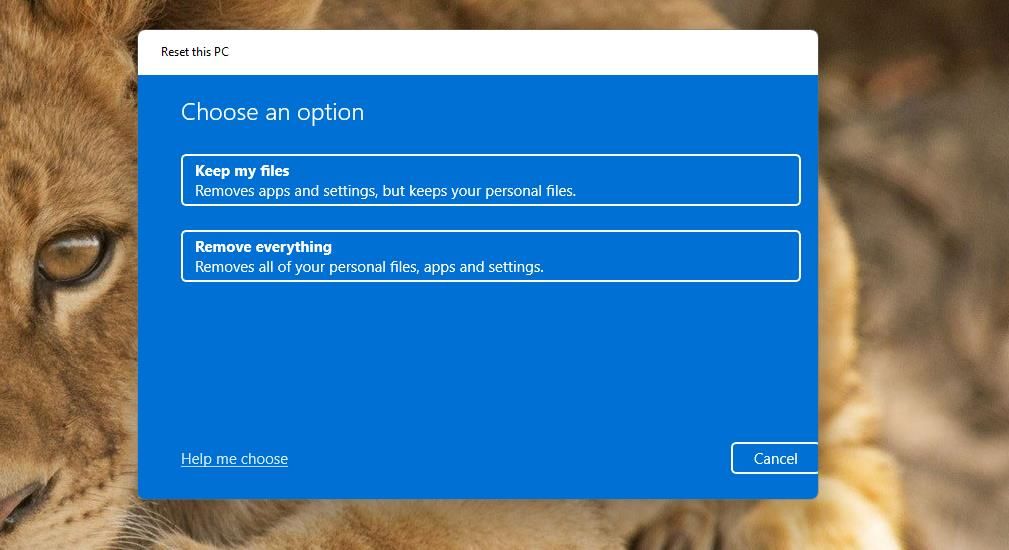1009x550 pixels.
Task: Click desktop wallpaper below the dialog
Action: click(480, 526)
